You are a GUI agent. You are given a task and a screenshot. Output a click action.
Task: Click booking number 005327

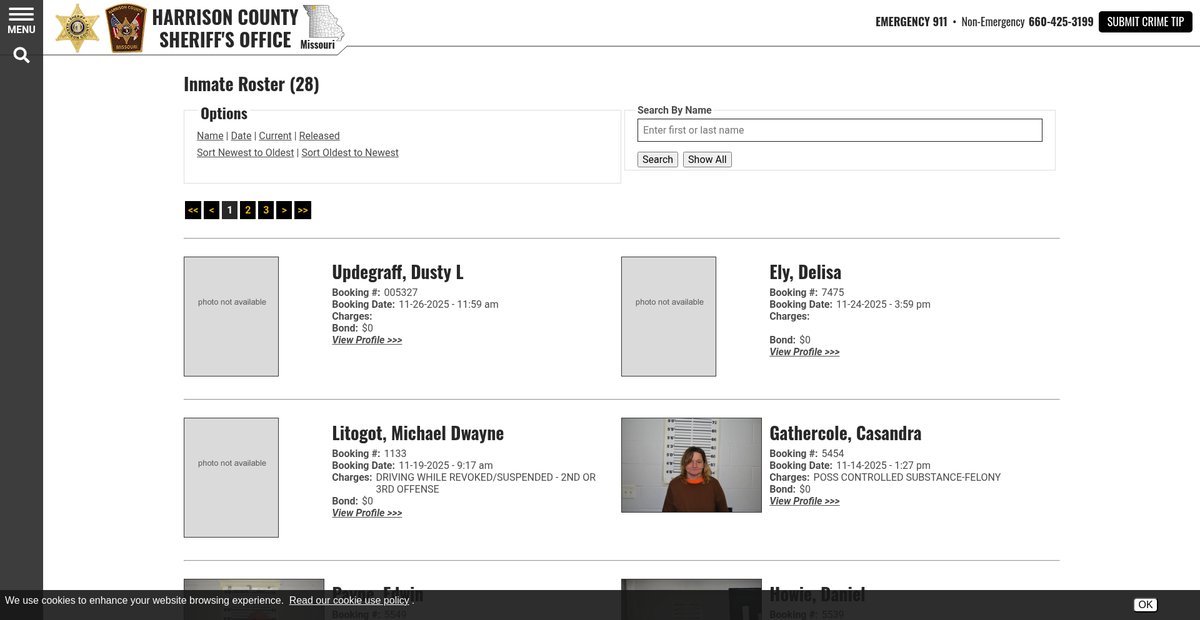coord(401,293)
